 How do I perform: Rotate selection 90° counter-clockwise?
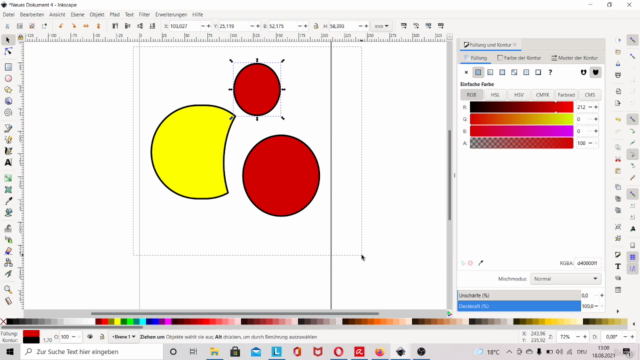pos(61,26)
